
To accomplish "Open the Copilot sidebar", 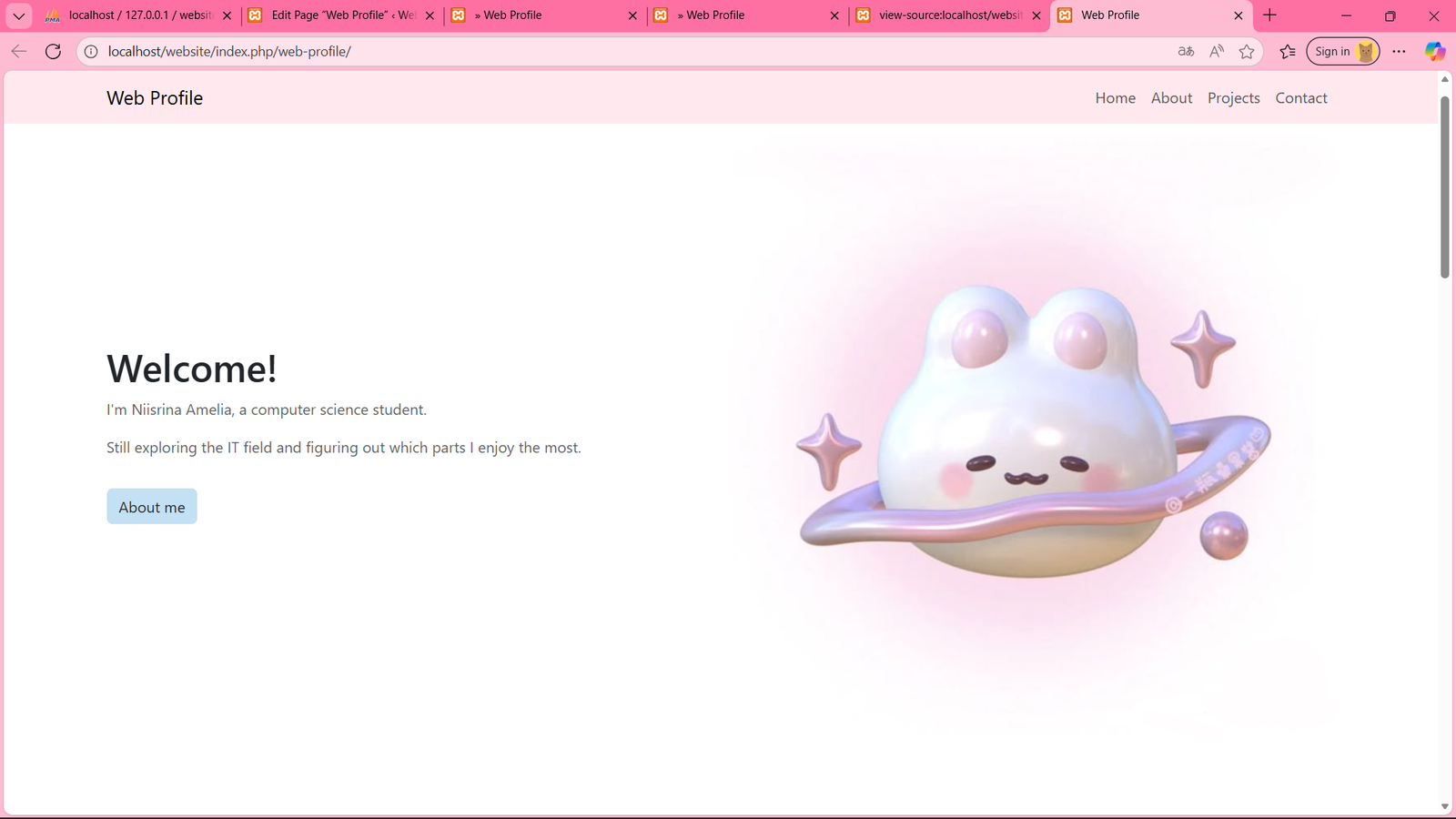I will pos(1434,51).
